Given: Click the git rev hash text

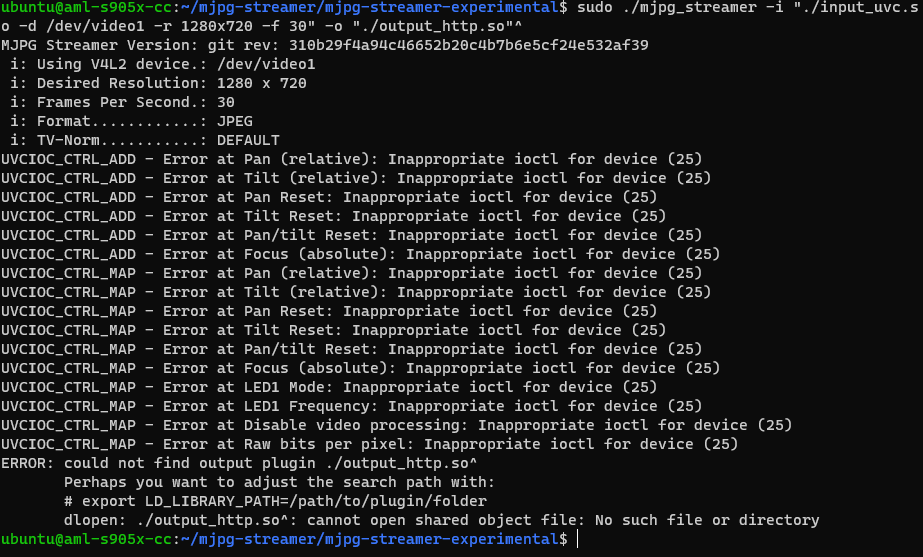Looking at the screenshot, I should tap(469, 45).
